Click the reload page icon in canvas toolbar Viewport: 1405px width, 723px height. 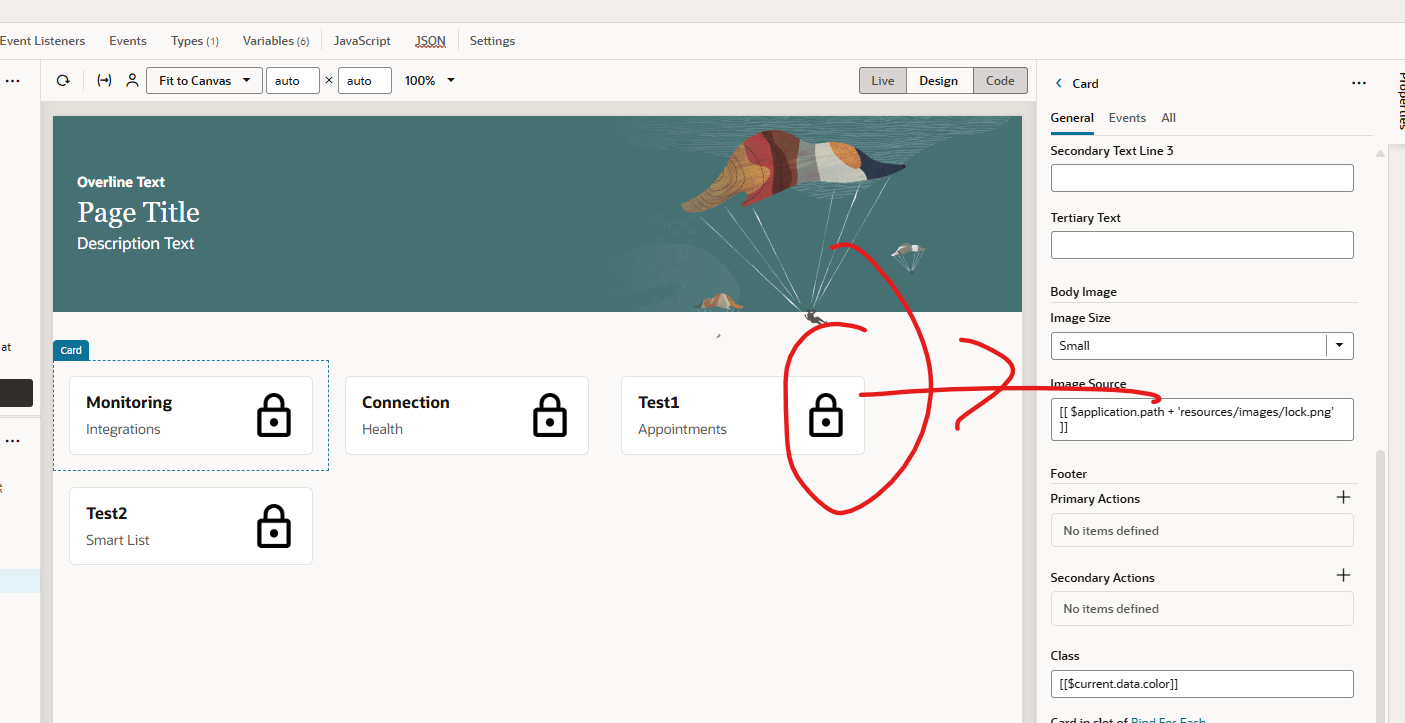click(x=63, y=81)
